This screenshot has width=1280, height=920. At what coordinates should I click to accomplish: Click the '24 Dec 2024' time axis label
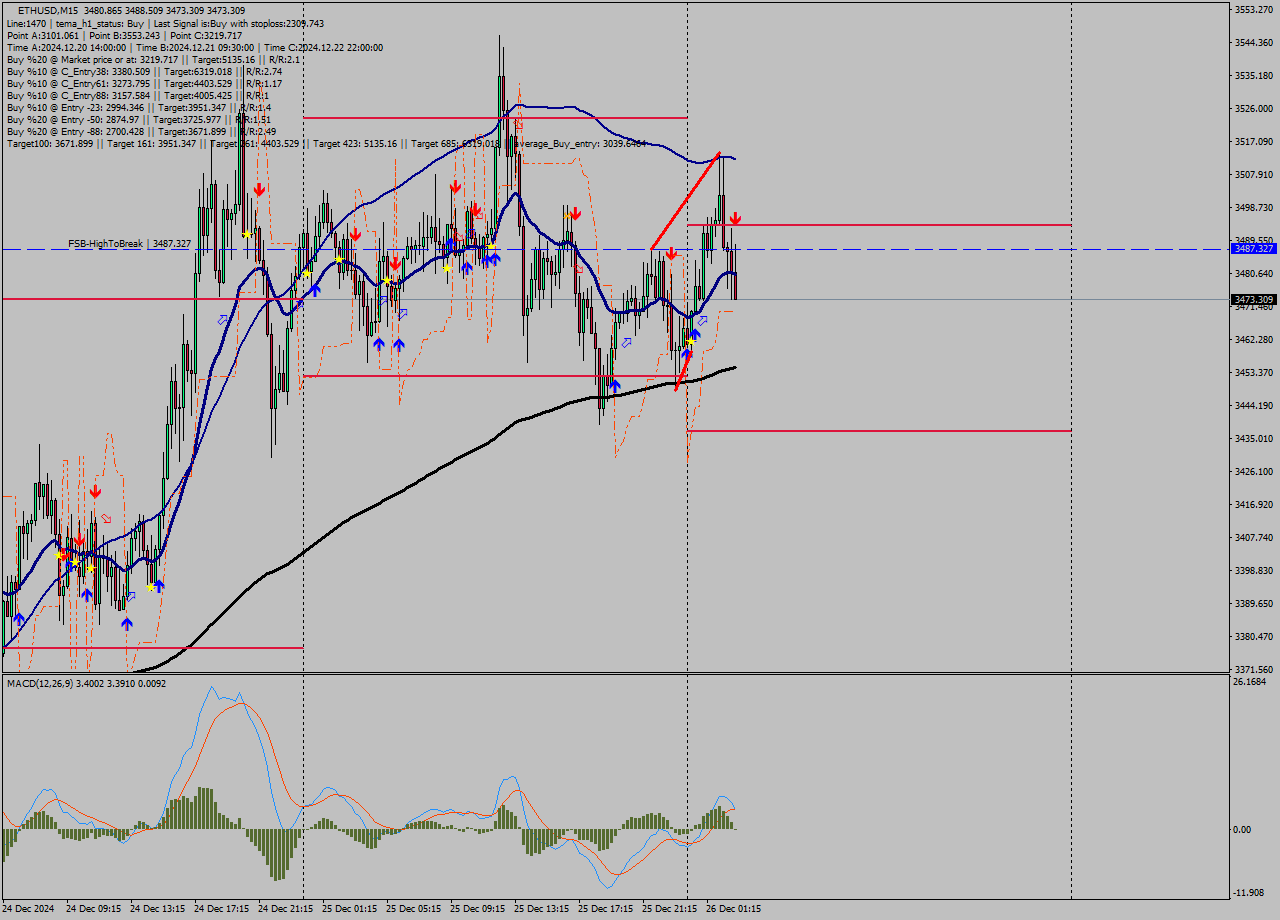[x=30, y=909]
